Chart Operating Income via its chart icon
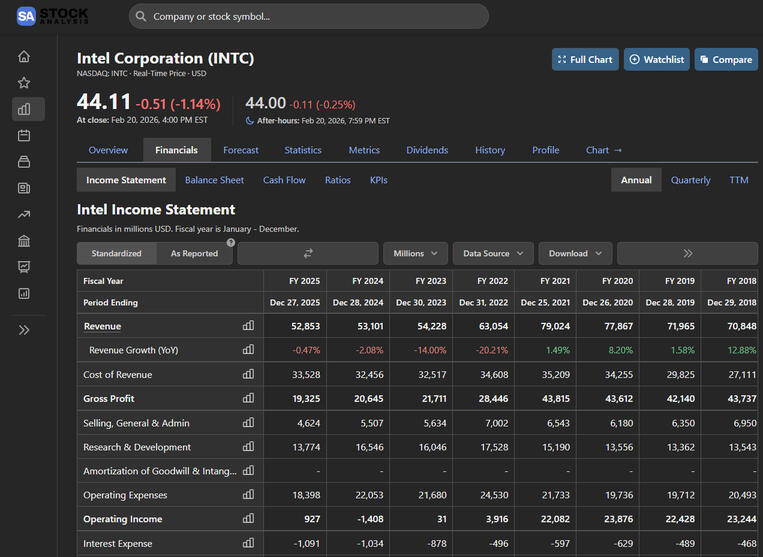 click(x=248, y=519)
